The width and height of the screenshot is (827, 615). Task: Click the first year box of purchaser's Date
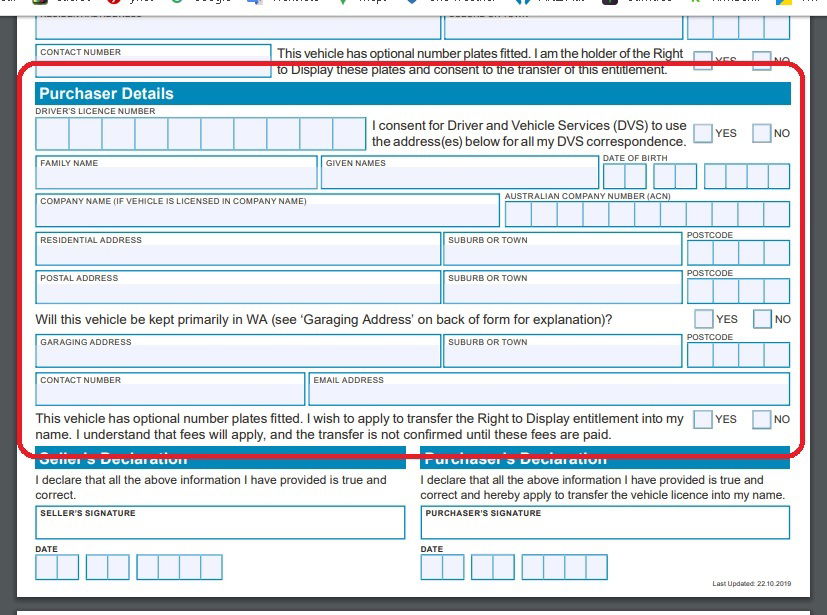533,567
